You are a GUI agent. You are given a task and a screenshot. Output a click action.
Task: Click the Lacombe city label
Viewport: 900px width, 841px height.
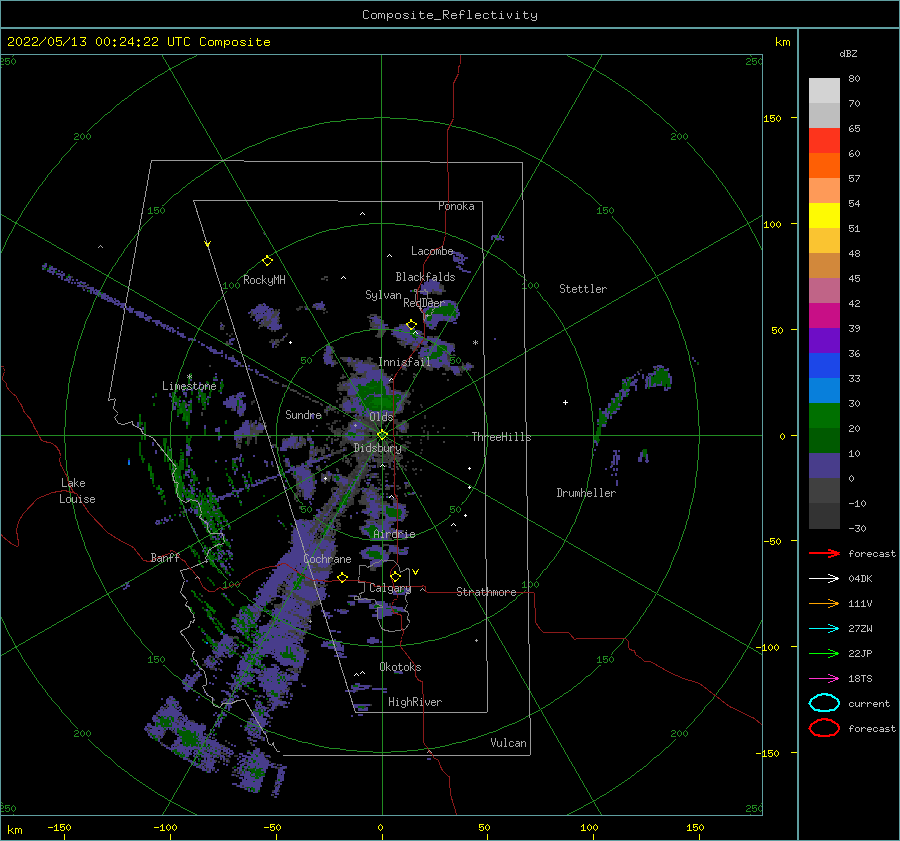pos(432,251)
